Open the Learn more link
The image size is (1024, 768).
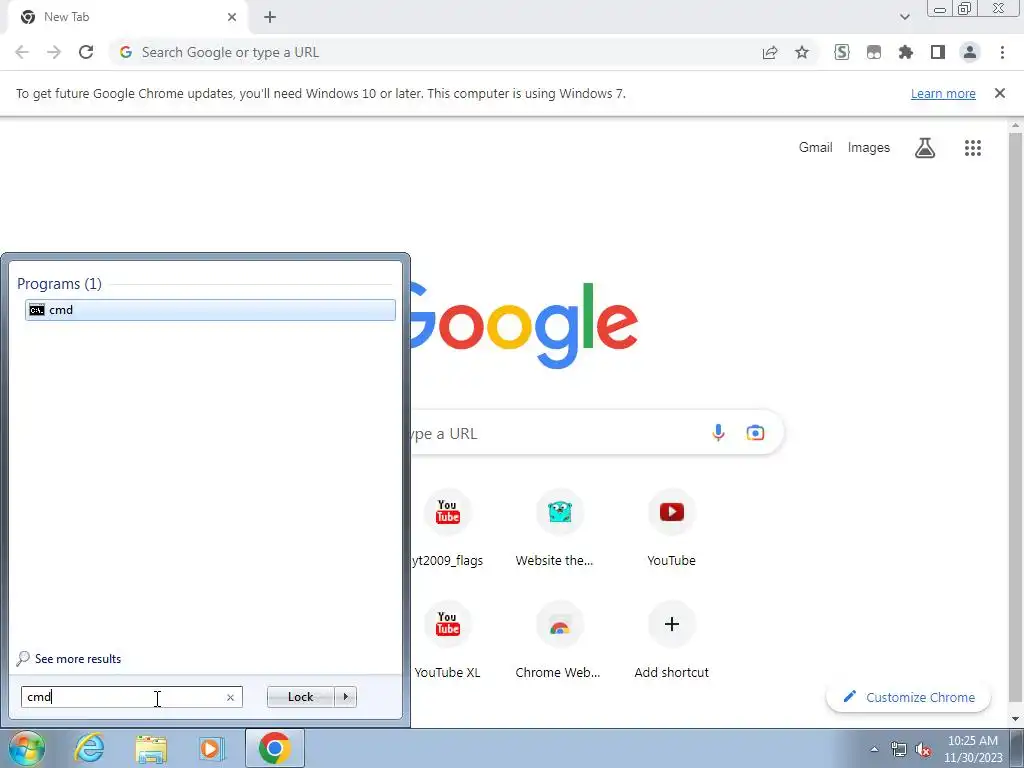pos(943,93)
